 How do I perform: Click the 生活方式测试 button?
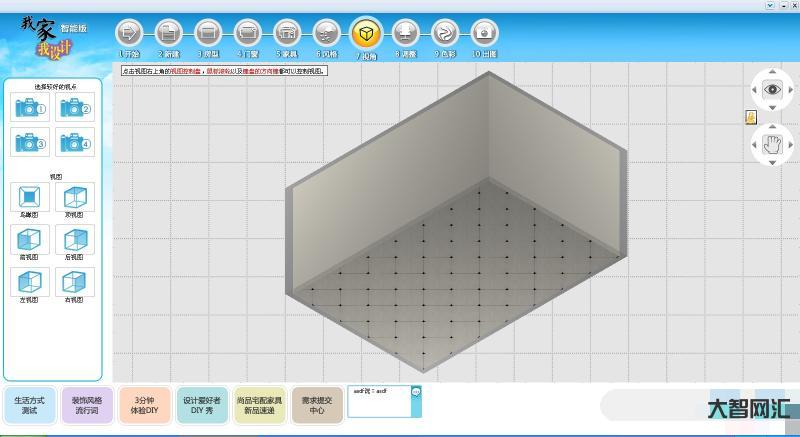(29, 405)
